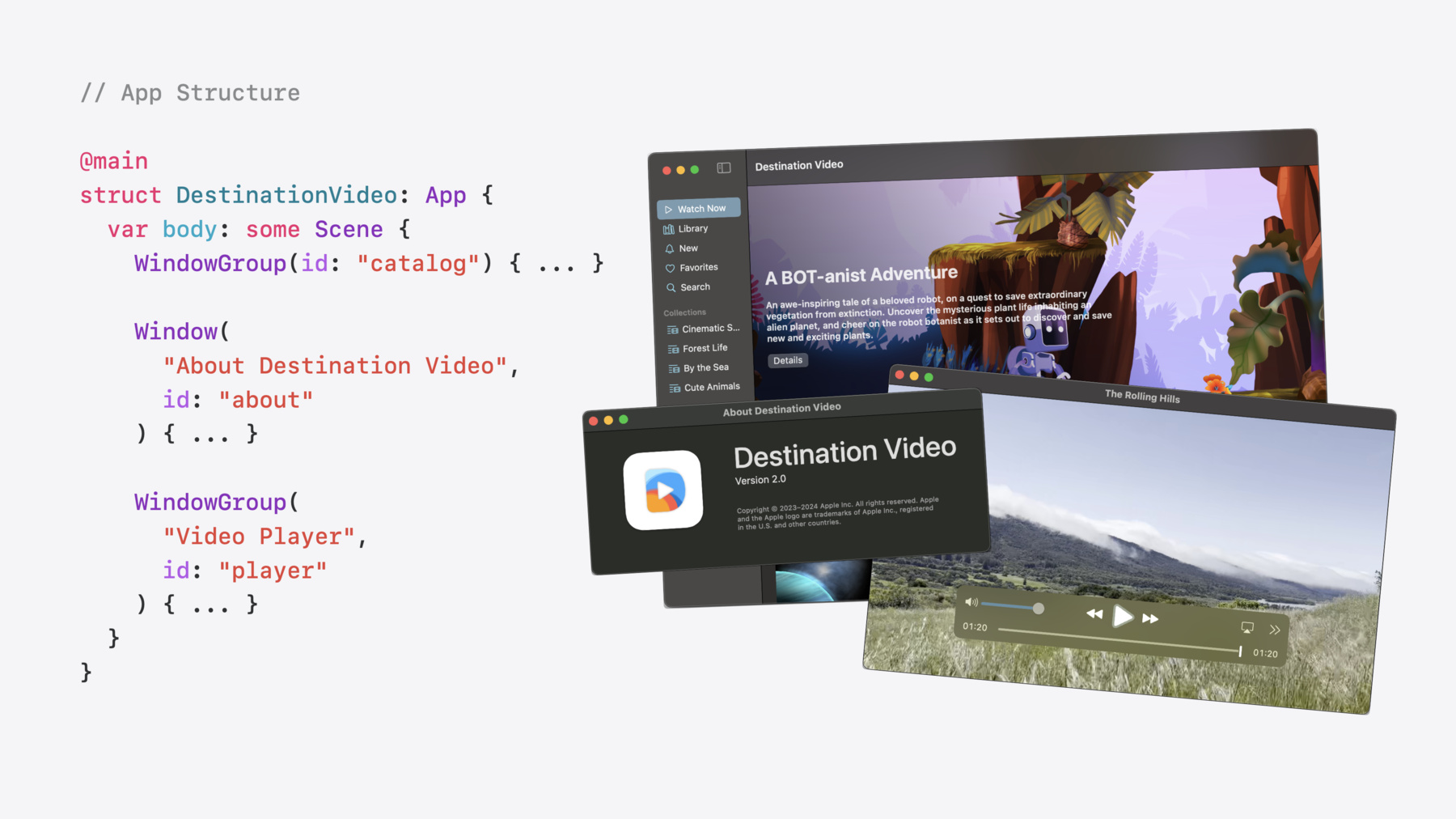Mute the player volume speaker icon

point(971,602)
